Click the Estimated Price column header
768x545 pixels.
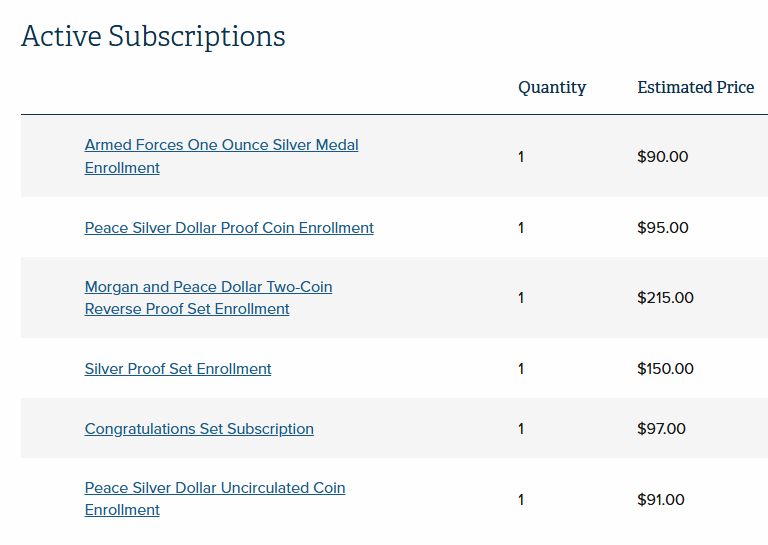click(x=695, y=88)
